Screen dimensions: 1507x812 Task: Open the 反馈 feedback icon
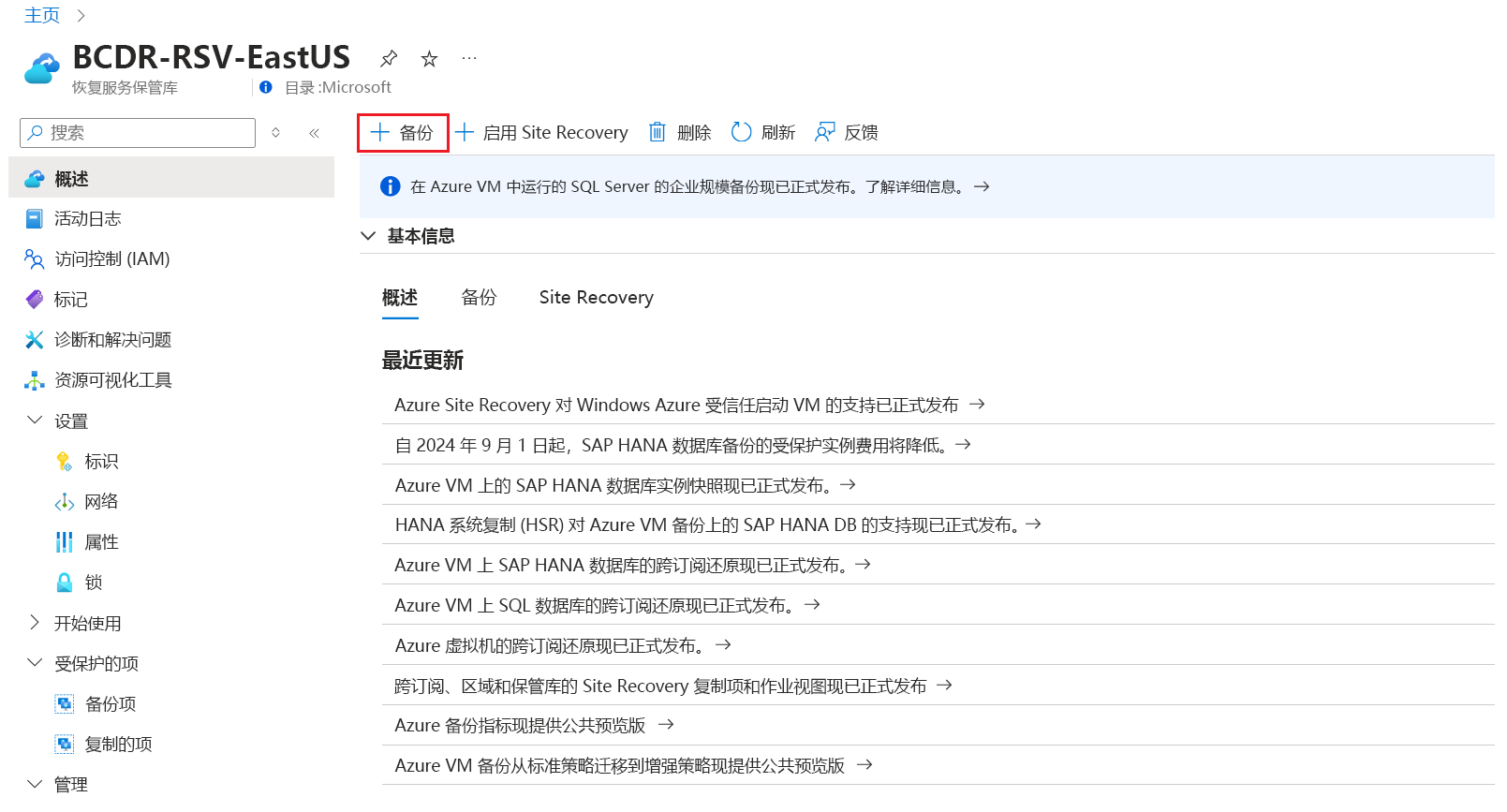[824, 132]
